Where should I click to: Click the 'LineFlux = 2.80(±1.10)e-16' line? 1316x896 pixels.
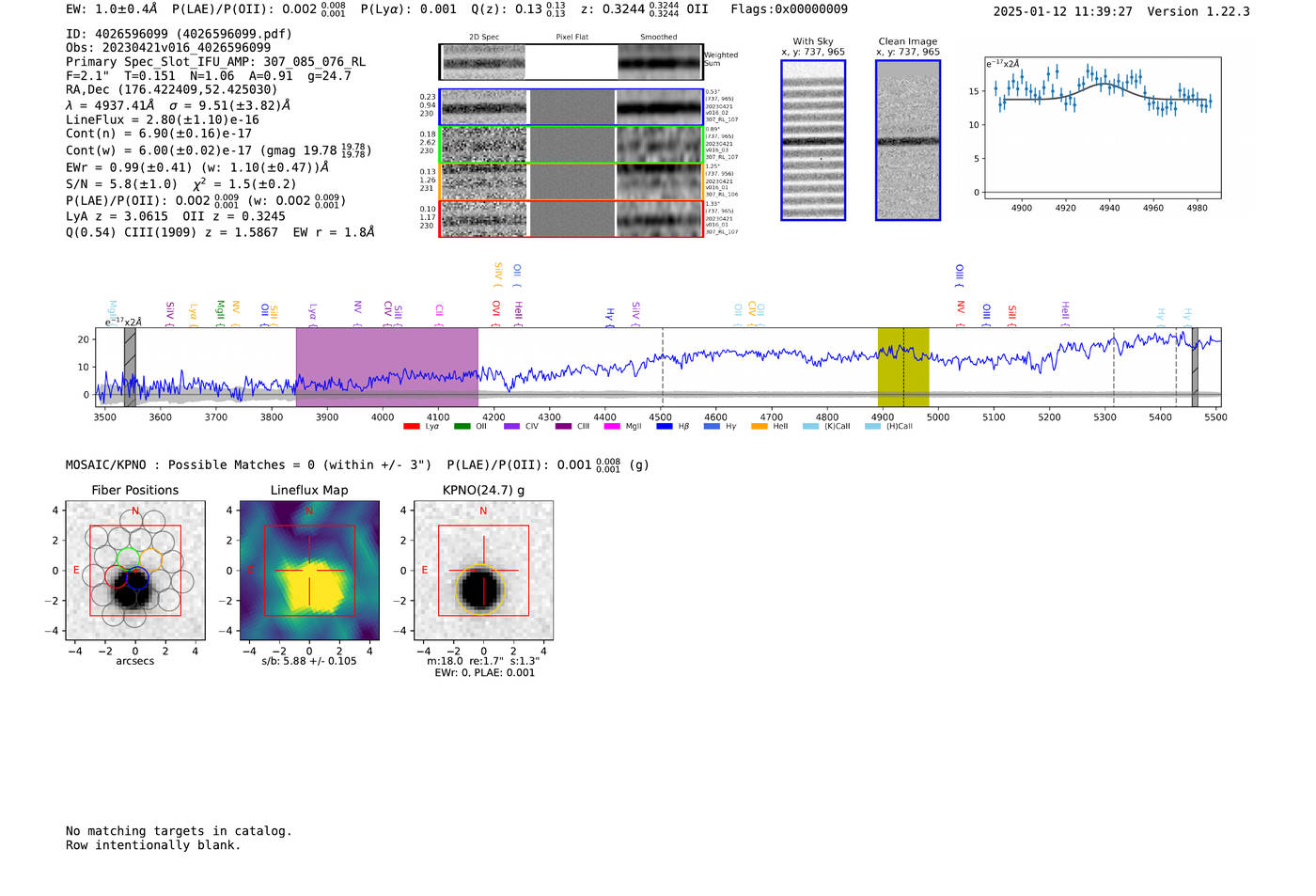tap(163, 120)
